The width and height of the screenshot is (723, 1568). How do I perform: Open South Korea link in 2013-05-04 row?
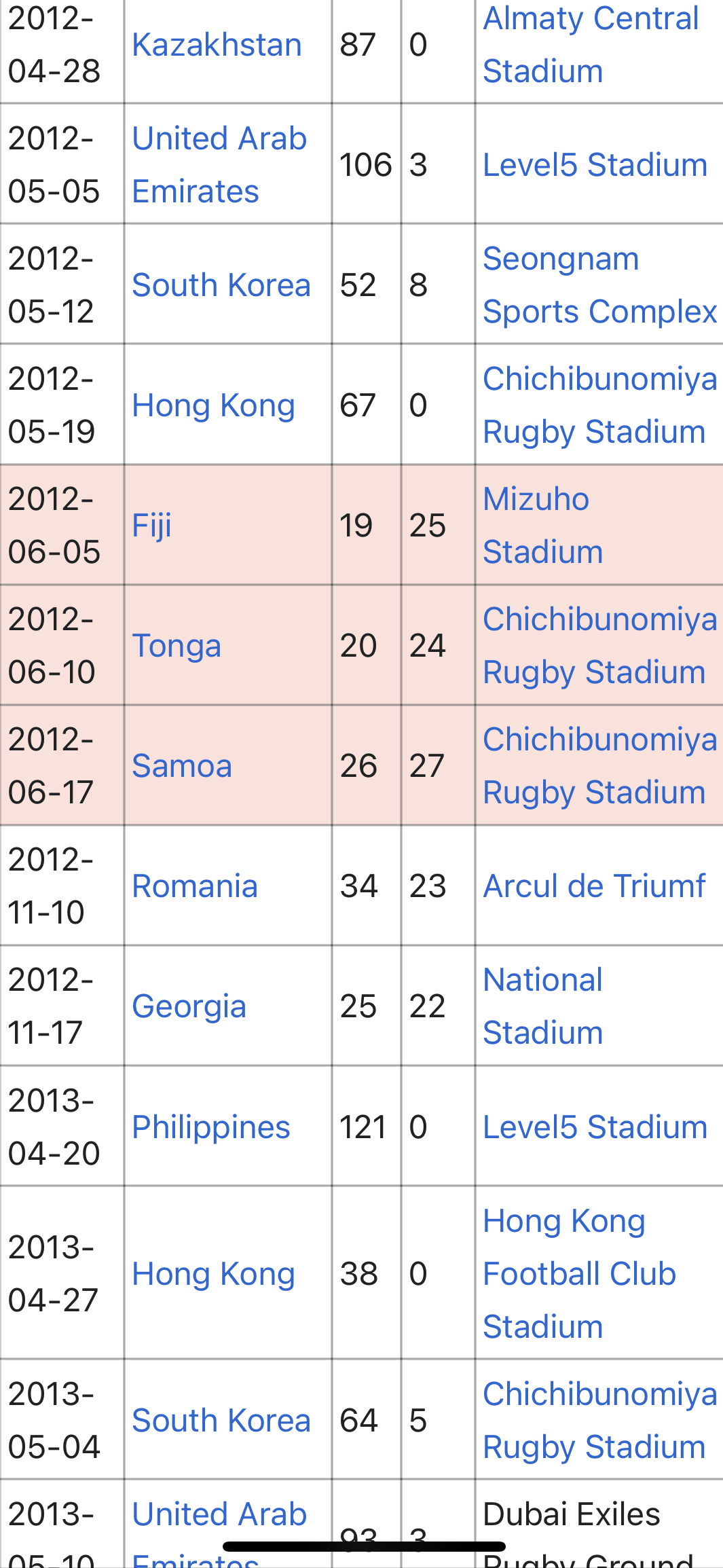coord(221,1421)
